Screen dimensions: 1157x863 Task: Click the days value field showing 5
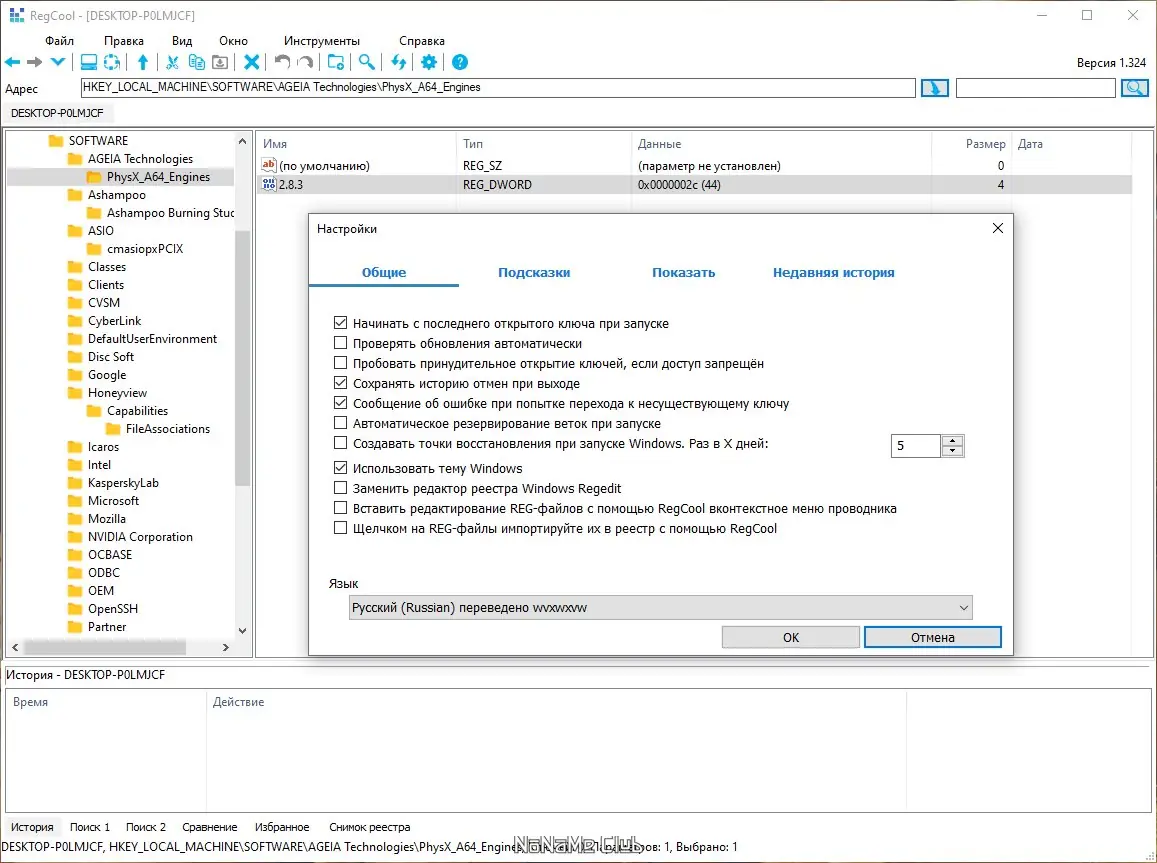[x=916, y=446]
